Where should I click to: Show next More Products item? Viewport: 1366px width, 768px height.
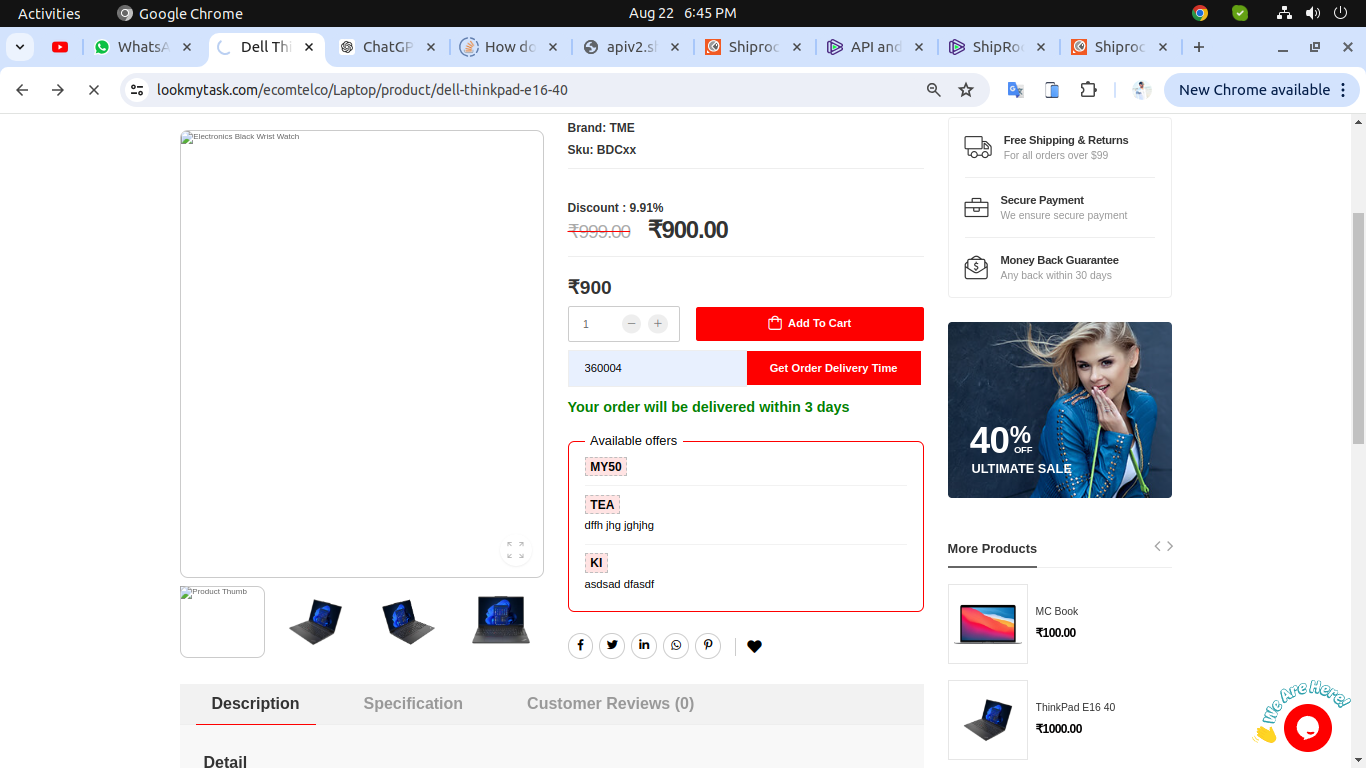(x=1170, y=546)
